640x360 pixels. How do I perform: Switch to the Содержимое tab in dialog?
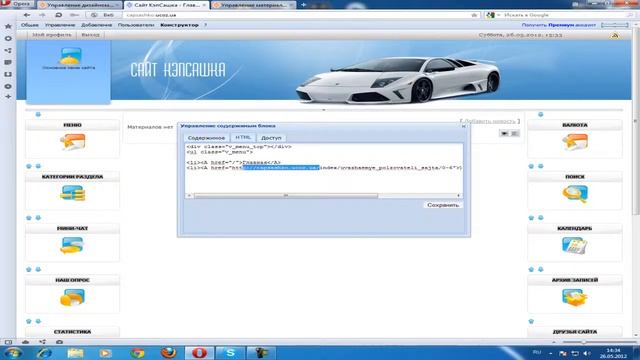point(206,138)
